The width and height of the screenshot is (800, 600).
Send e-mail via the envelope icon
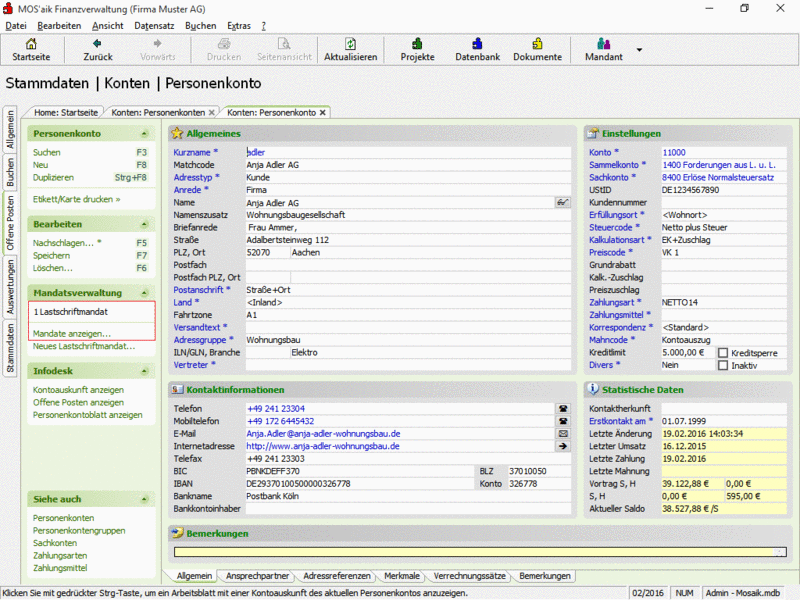pyautogui.click(x=563, y=434)
